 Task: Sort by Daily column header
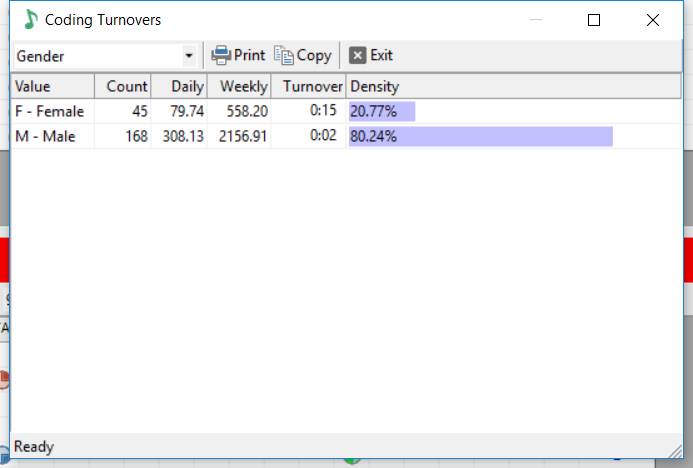coord(179,86)
